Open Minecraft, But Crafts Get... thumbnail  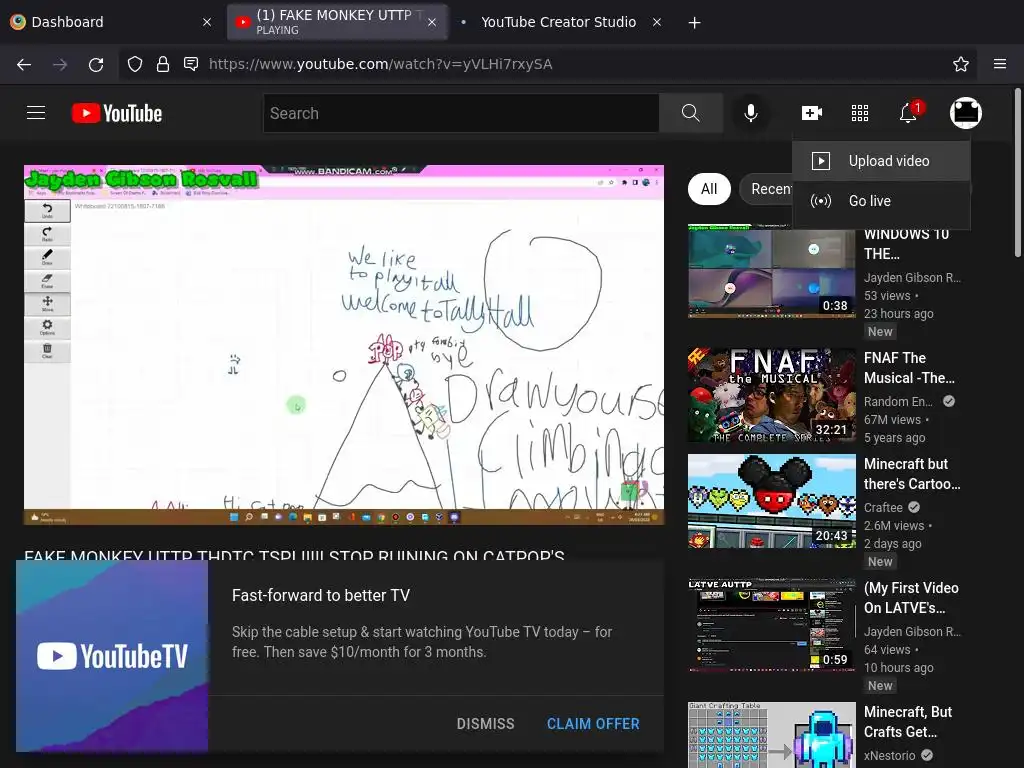click(772, 735)
